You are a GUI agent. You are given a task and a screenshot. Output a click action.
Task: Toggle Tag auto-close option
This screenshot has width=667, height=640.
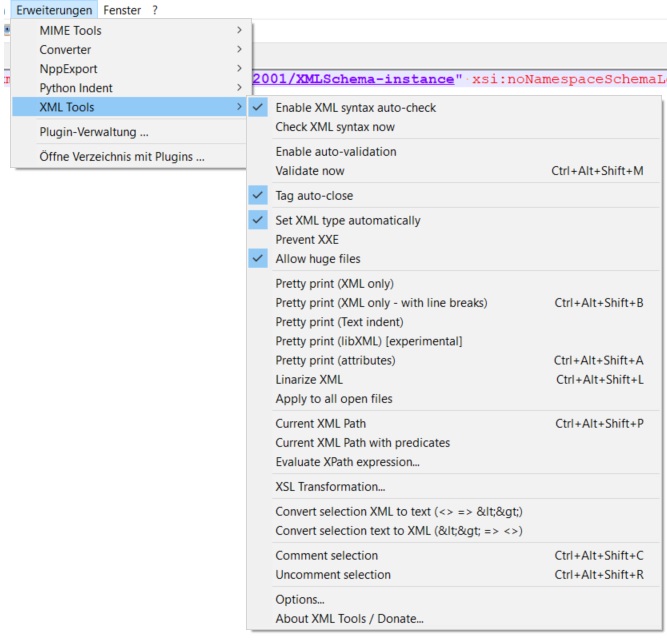[x=454, y=196]
